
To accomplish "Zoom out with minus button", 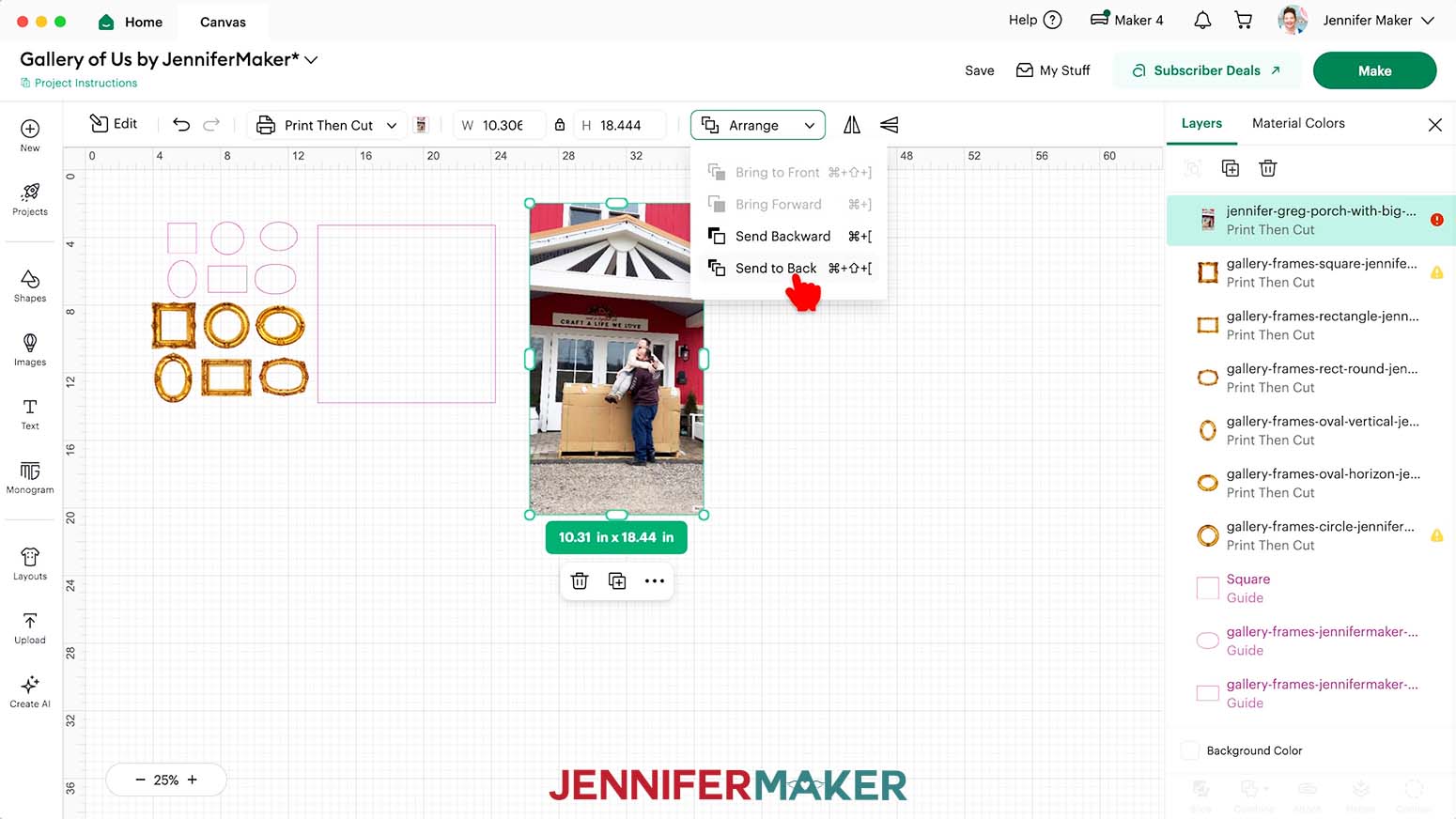I will click(140, 780).
